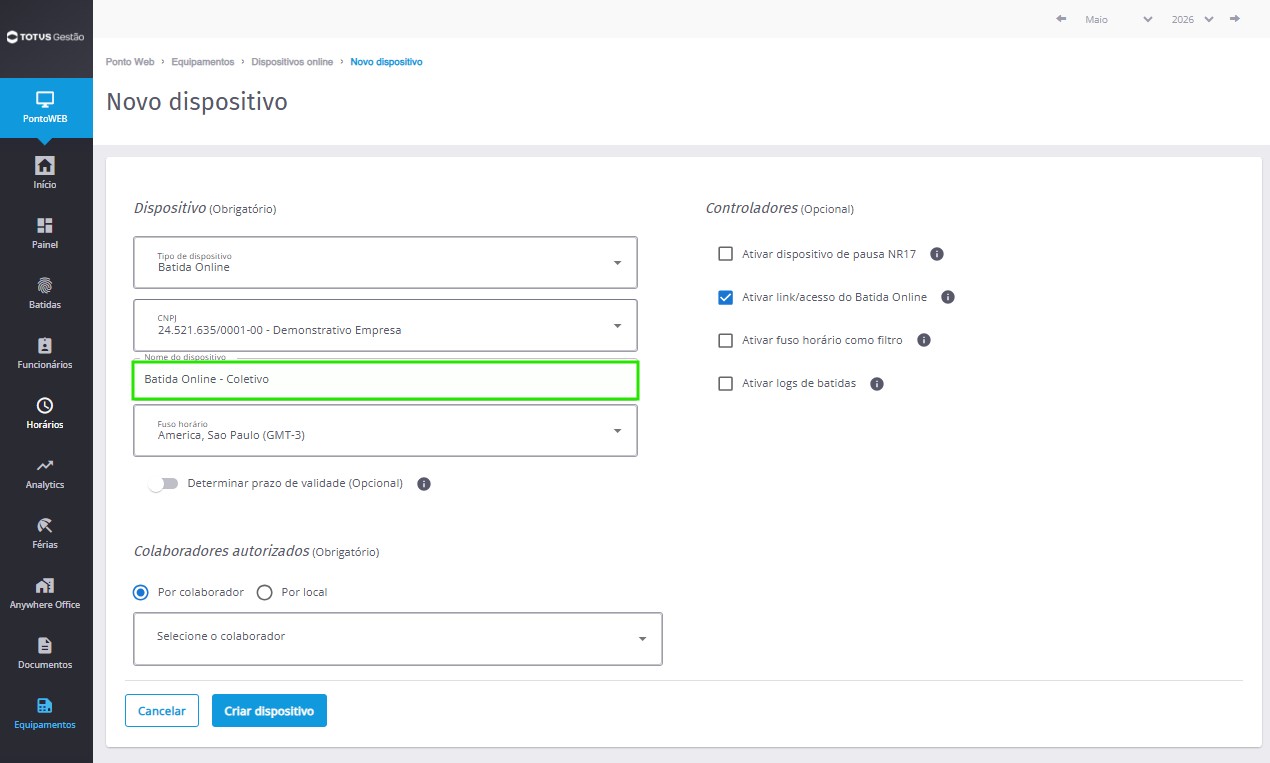Select Por local radio button
1270x763 pixels.
pyautogui.click(x=265, y=592)
